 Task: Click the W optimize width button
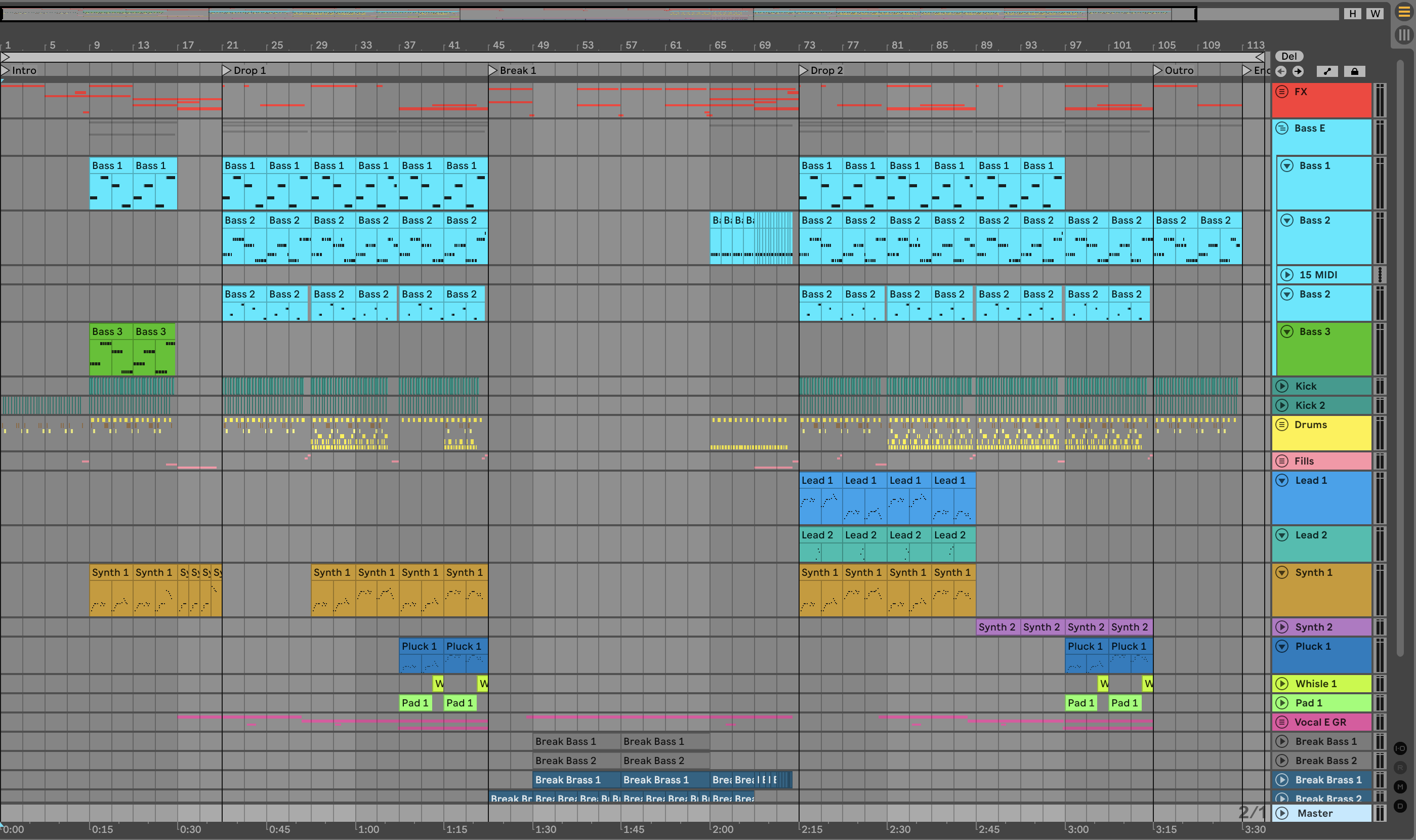(x=1375, y=14)
